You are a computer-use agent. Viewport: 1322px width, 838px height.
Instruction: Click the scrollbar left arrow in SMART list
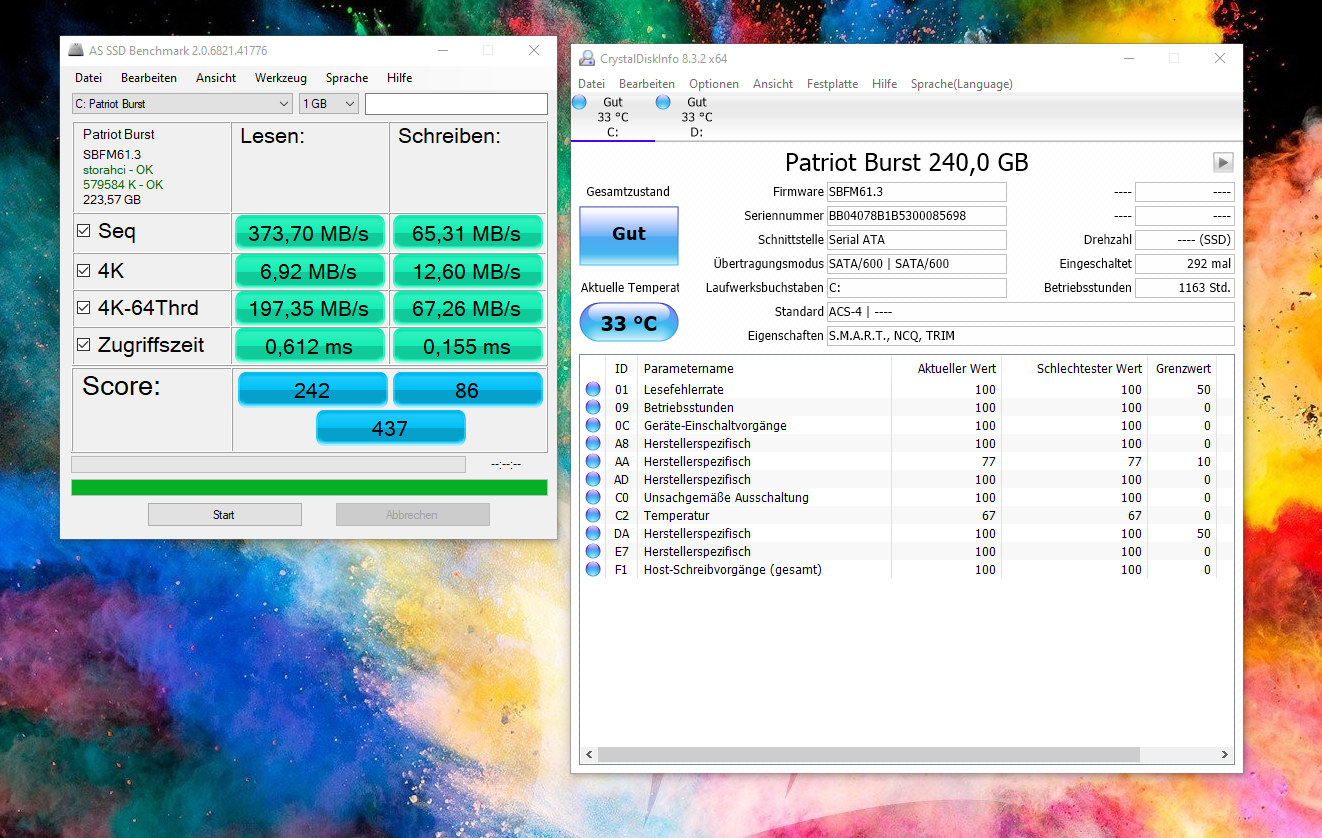pyautogui.click(x=589, y=755)
